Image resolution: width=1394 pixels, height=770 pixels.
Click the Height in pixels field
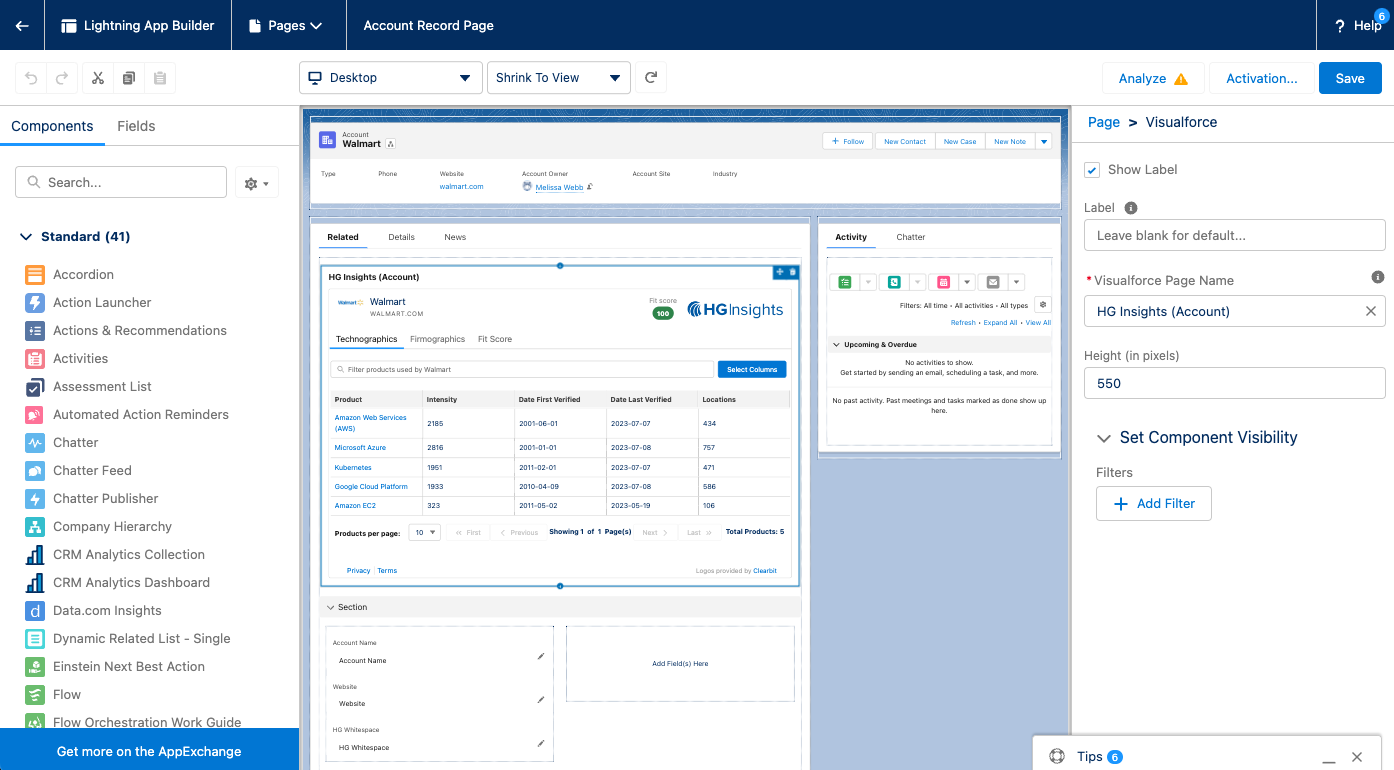[1234, 383]
